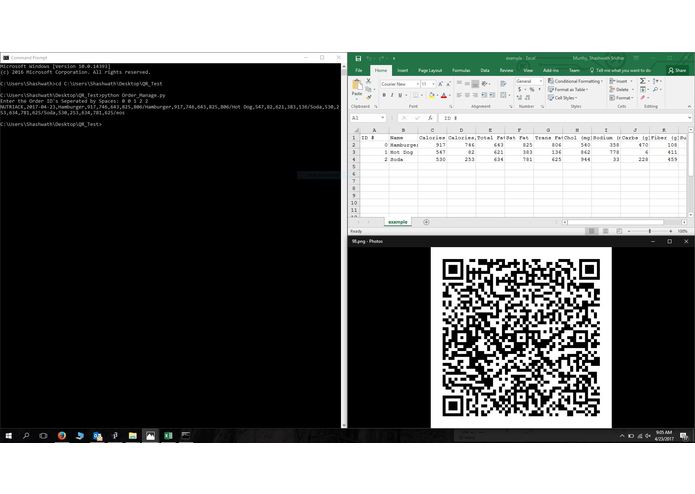Toggle Bottom Align in the Alignment group
This screenshot has width=695, height=494.
(x=475, y=83)
